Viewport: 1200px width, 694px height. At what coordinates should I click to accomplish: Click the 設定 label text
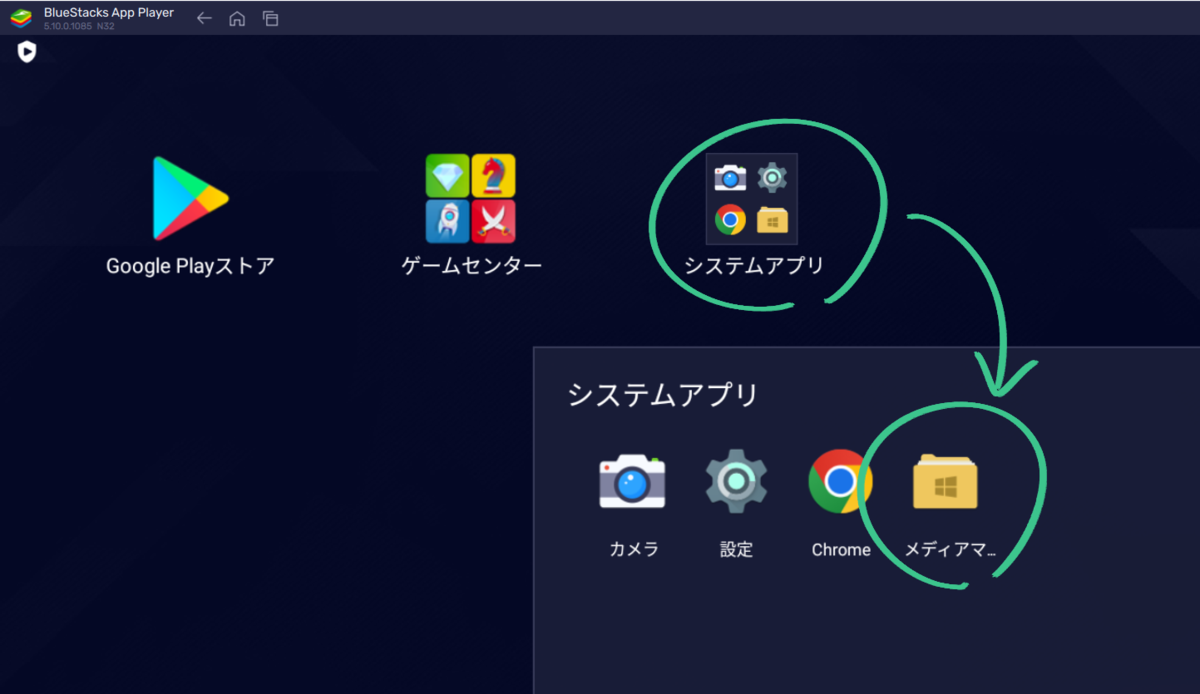[x=736, y=549]
